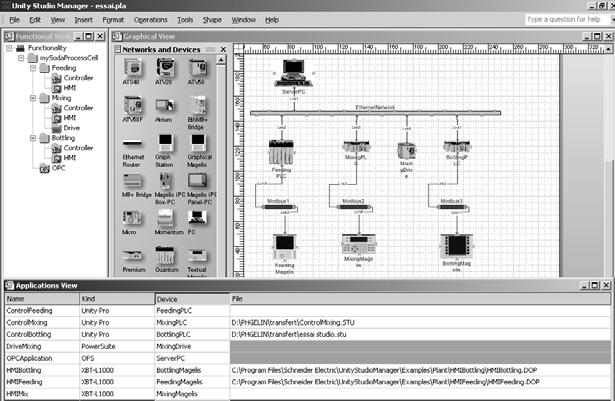Pick the Premium PLC device icon
Image resolution: width=615 pixels, height=401 pixels.
coord(133,255)
